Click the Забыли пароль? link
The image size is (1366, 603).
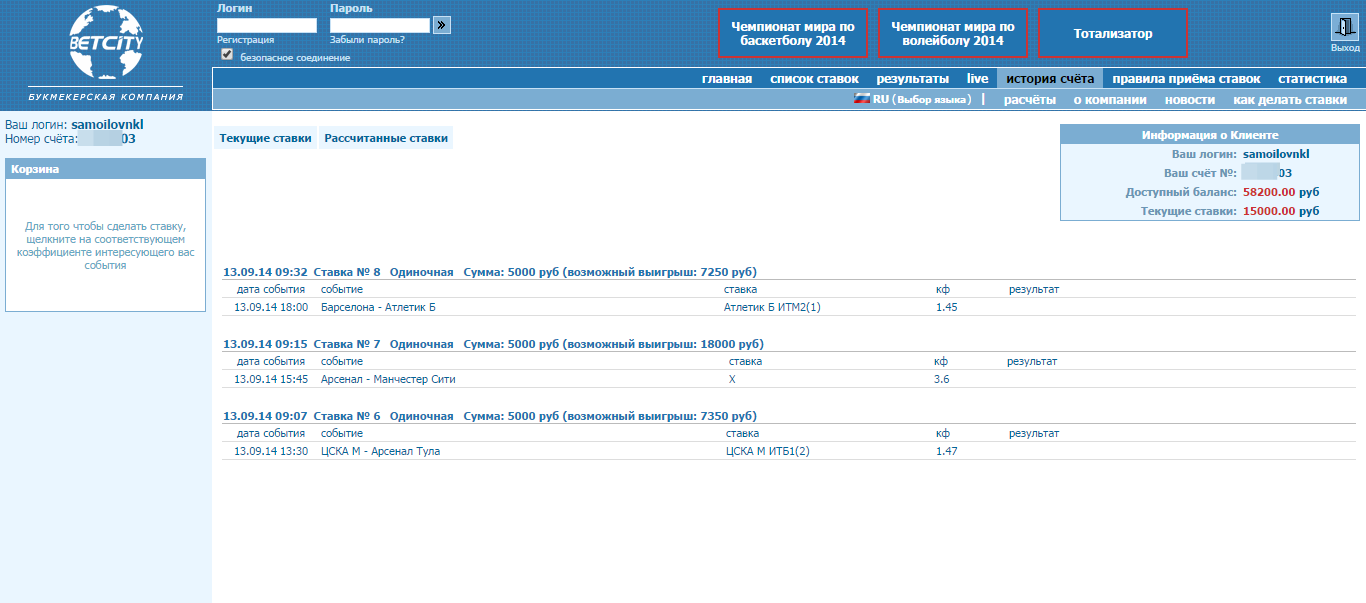tap(367, 40)
